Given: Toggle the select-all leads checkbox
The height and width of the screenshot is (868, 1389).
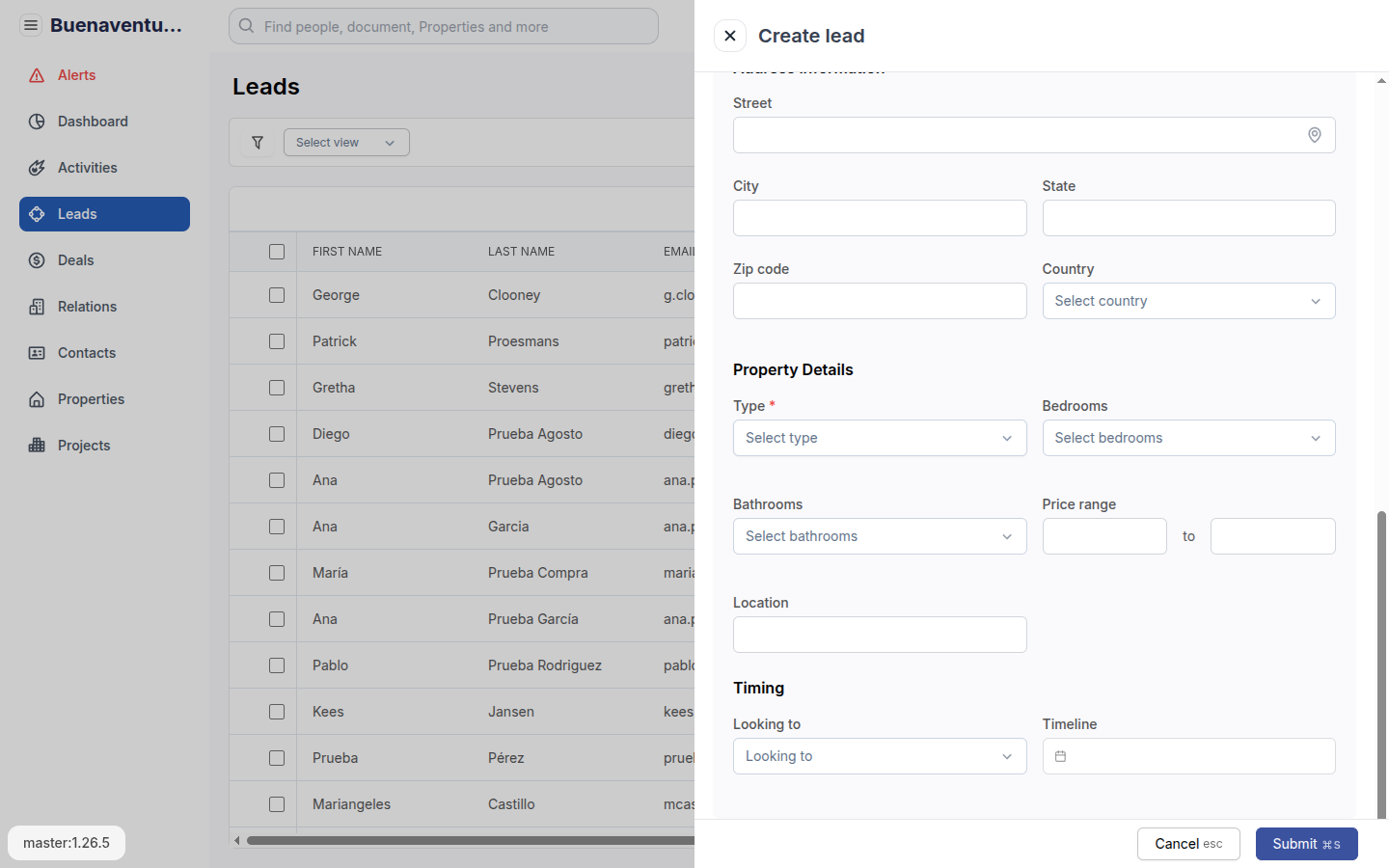Looking at the screenshot, I should 277,252.
